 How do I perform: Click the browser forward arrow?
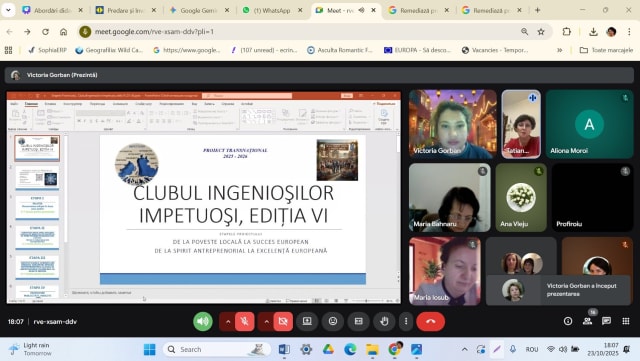(x=27, y=31)
